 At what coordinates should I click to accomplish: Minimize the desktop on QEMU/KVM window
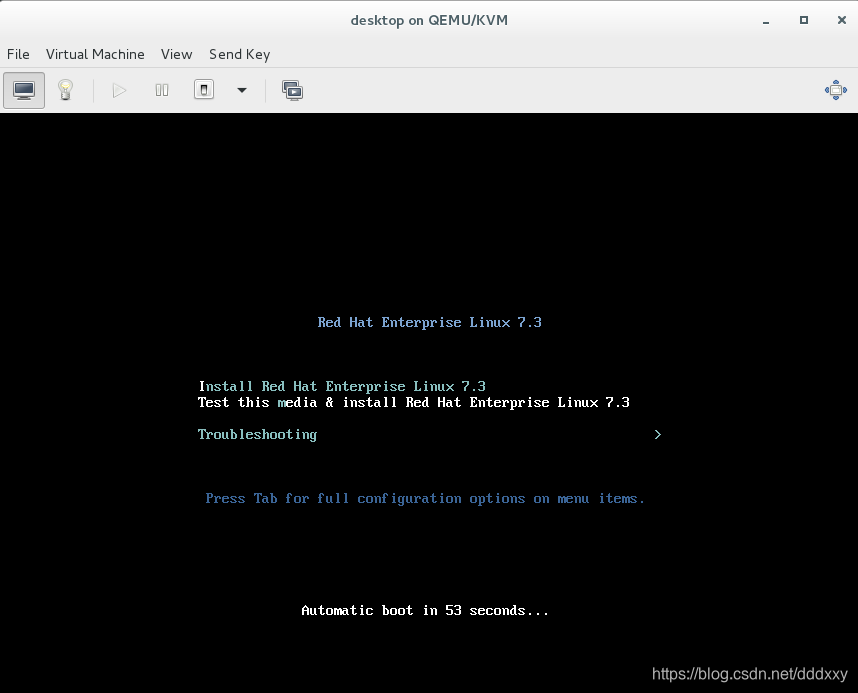766,21
